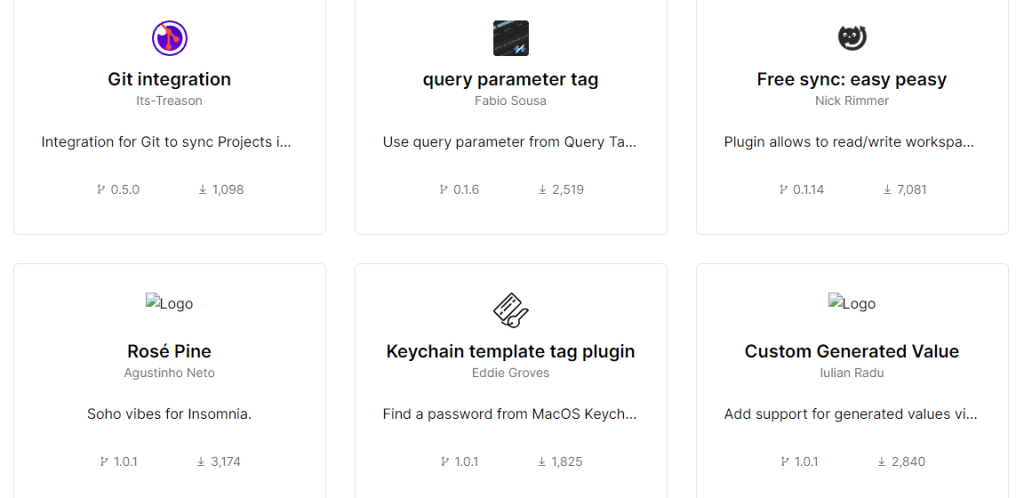Viewport: 1024px width, 498px height.
Task: Click the broken Logo image for Rosé Pine
Action: click(x=169, y=302)
